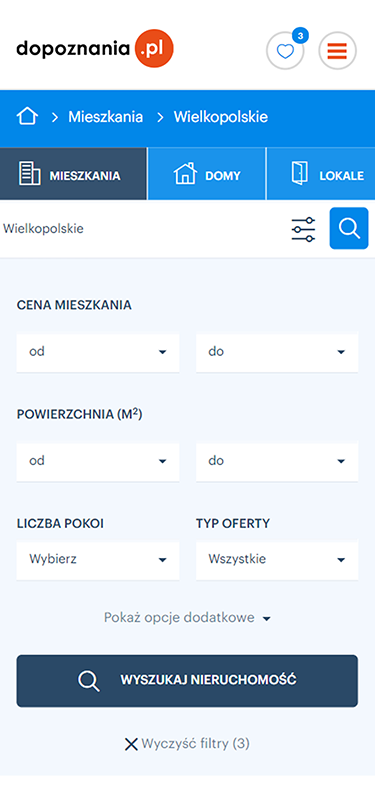375x812 pixels.
Task: Open the area 'od' dropdown
Action: pos(98,461)
